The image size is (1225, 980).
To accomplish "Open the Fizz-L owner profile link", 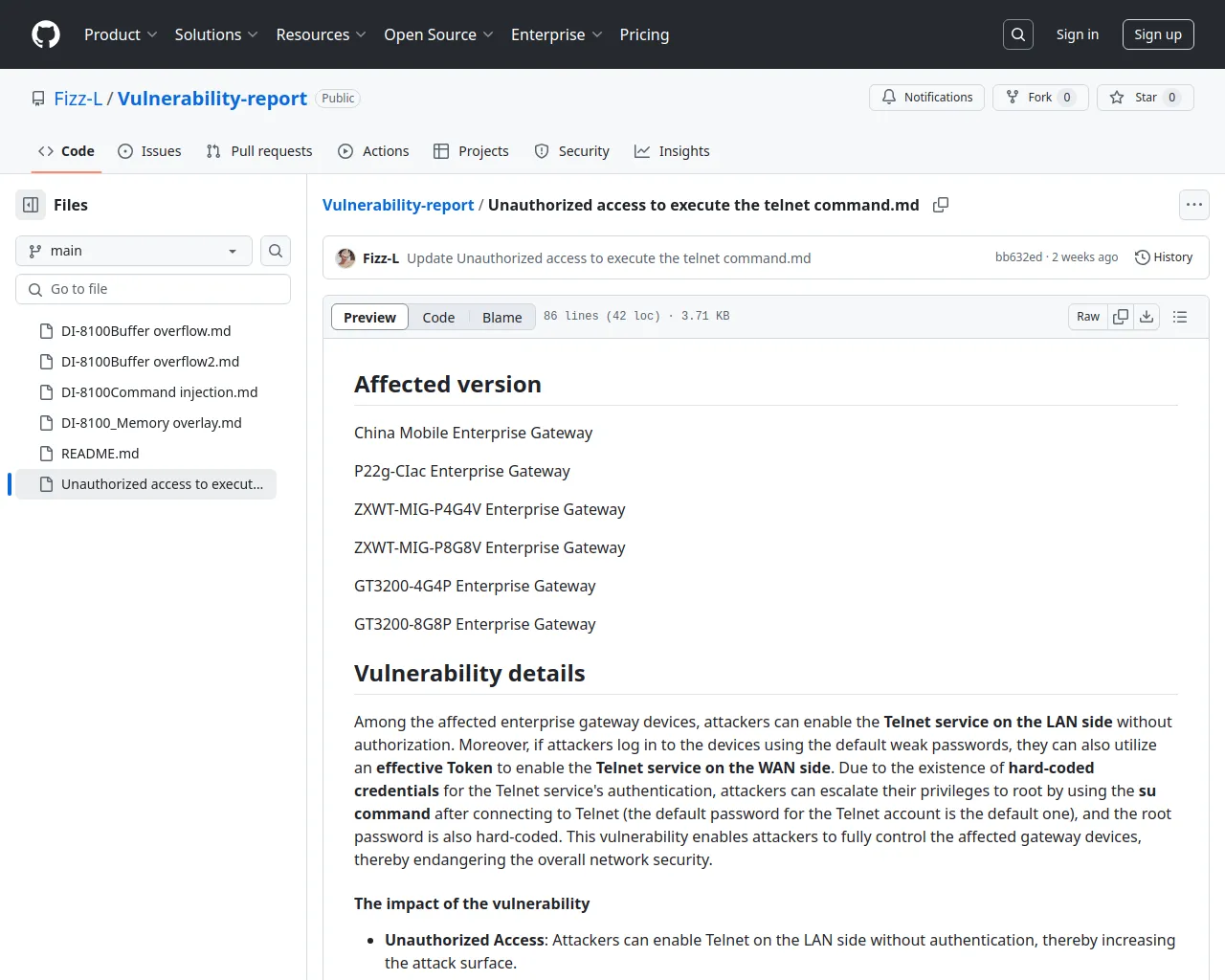I will (78, 99).
